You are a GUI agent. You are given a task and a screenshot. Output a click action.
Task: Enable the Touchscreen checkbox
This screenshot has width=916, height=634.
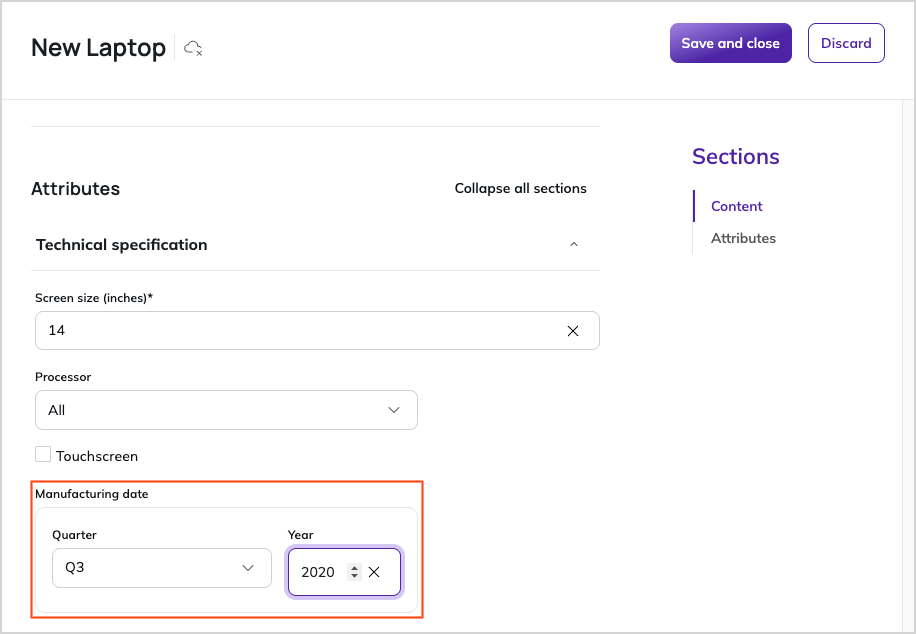point(43,454)
